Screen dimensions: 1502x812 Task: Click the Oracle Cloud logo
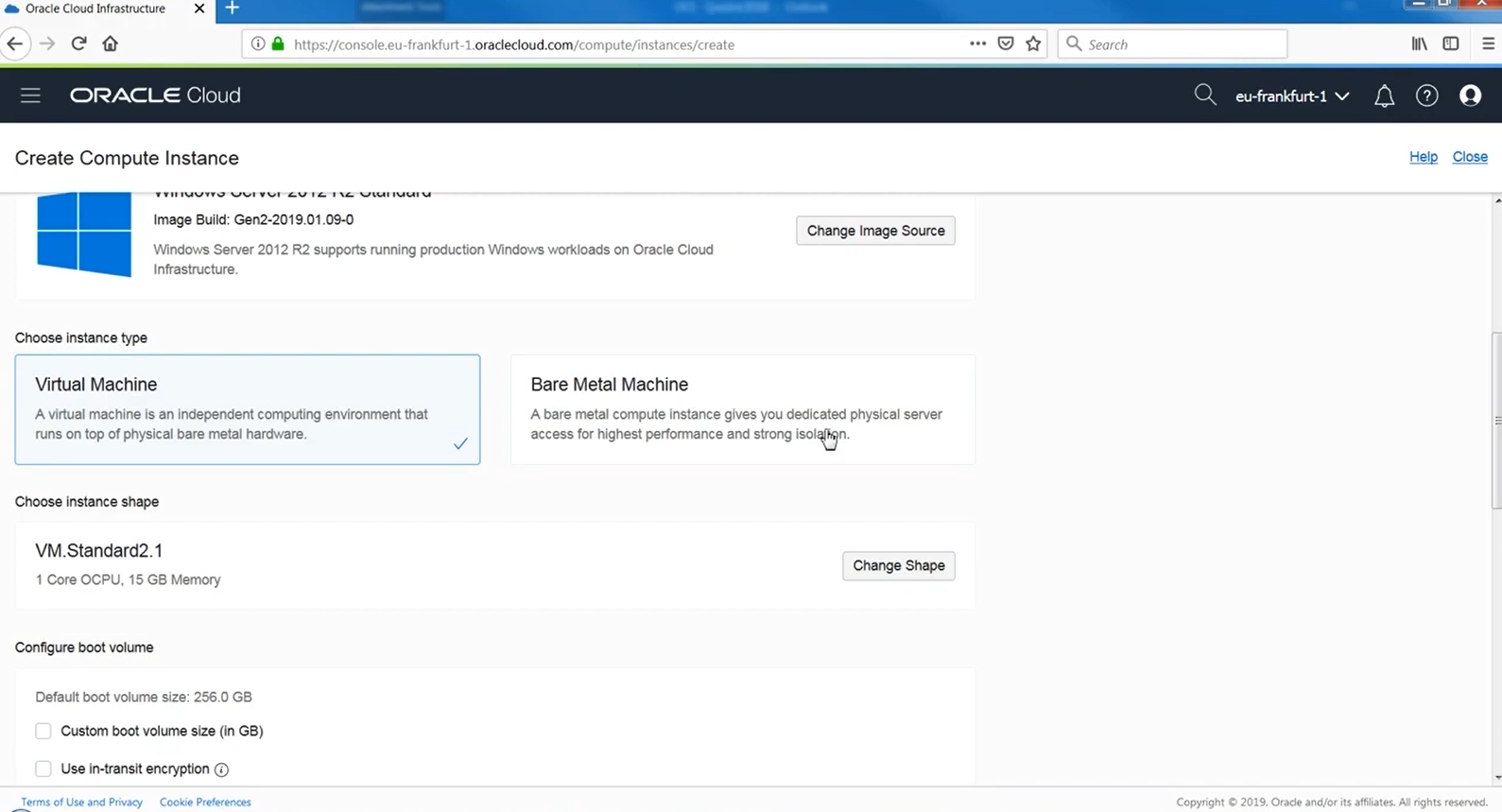click(x=155, y=95)
